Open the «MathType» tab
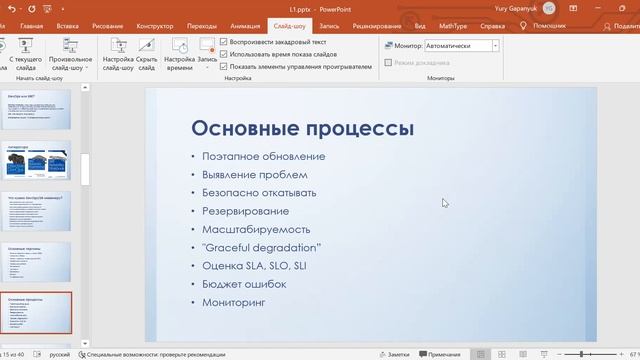The width and height of the screenshot is (640, 360). (x=453, y=26)
